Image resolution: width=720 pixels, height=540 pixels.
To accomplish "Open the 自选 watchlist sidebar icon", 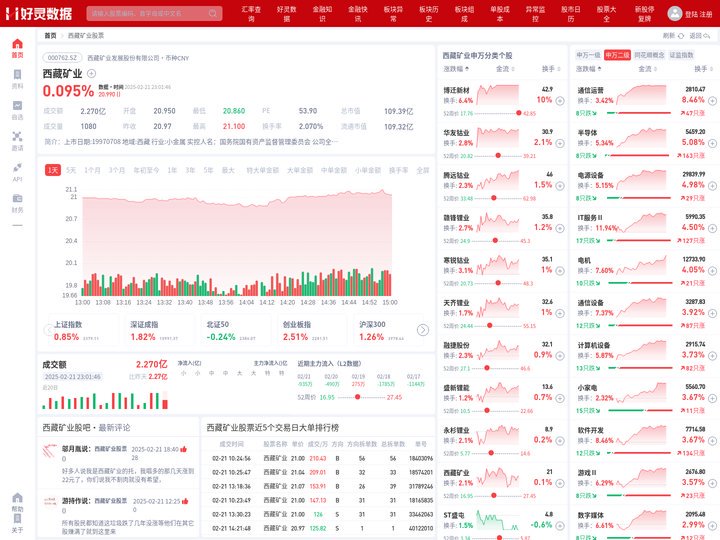I will coord(17,106).
